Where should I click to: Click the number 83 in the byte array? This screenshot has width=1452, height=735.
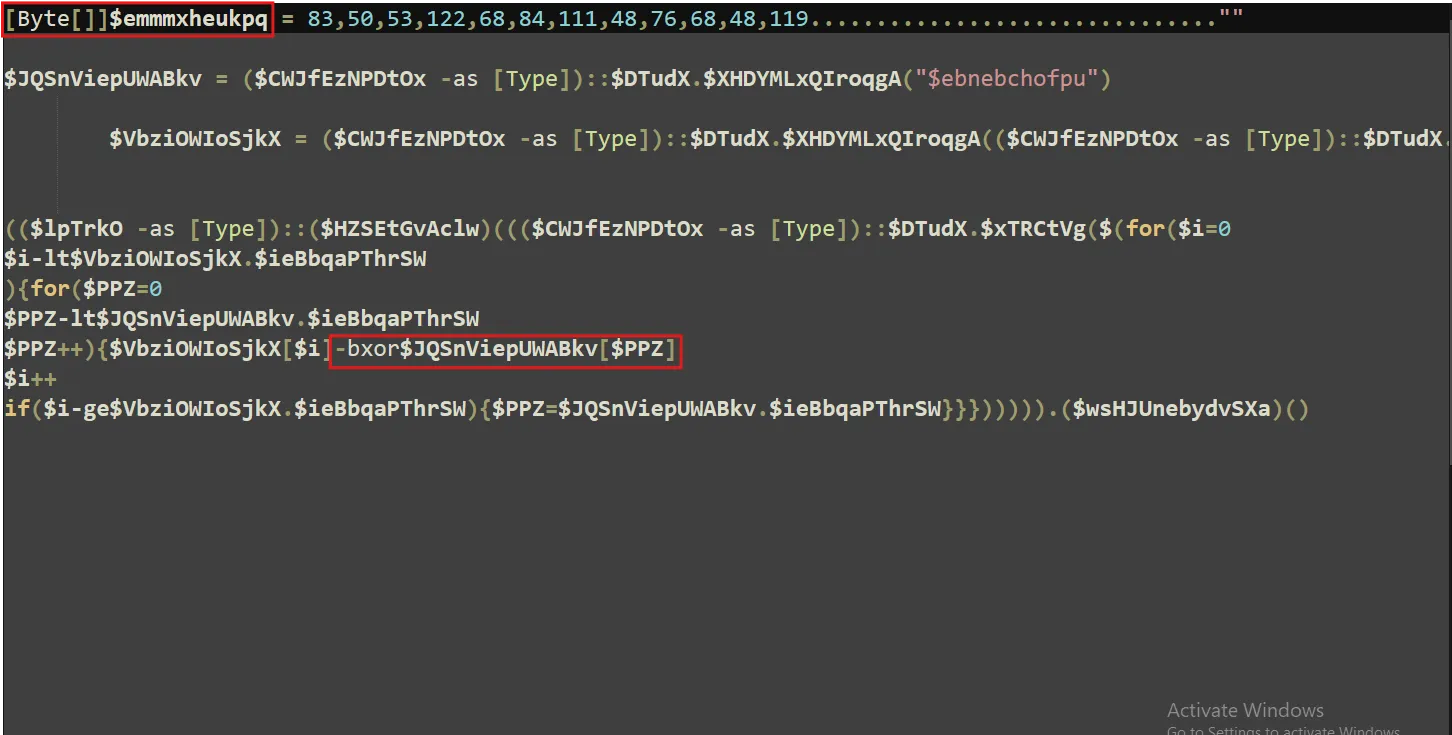(320, 18)
